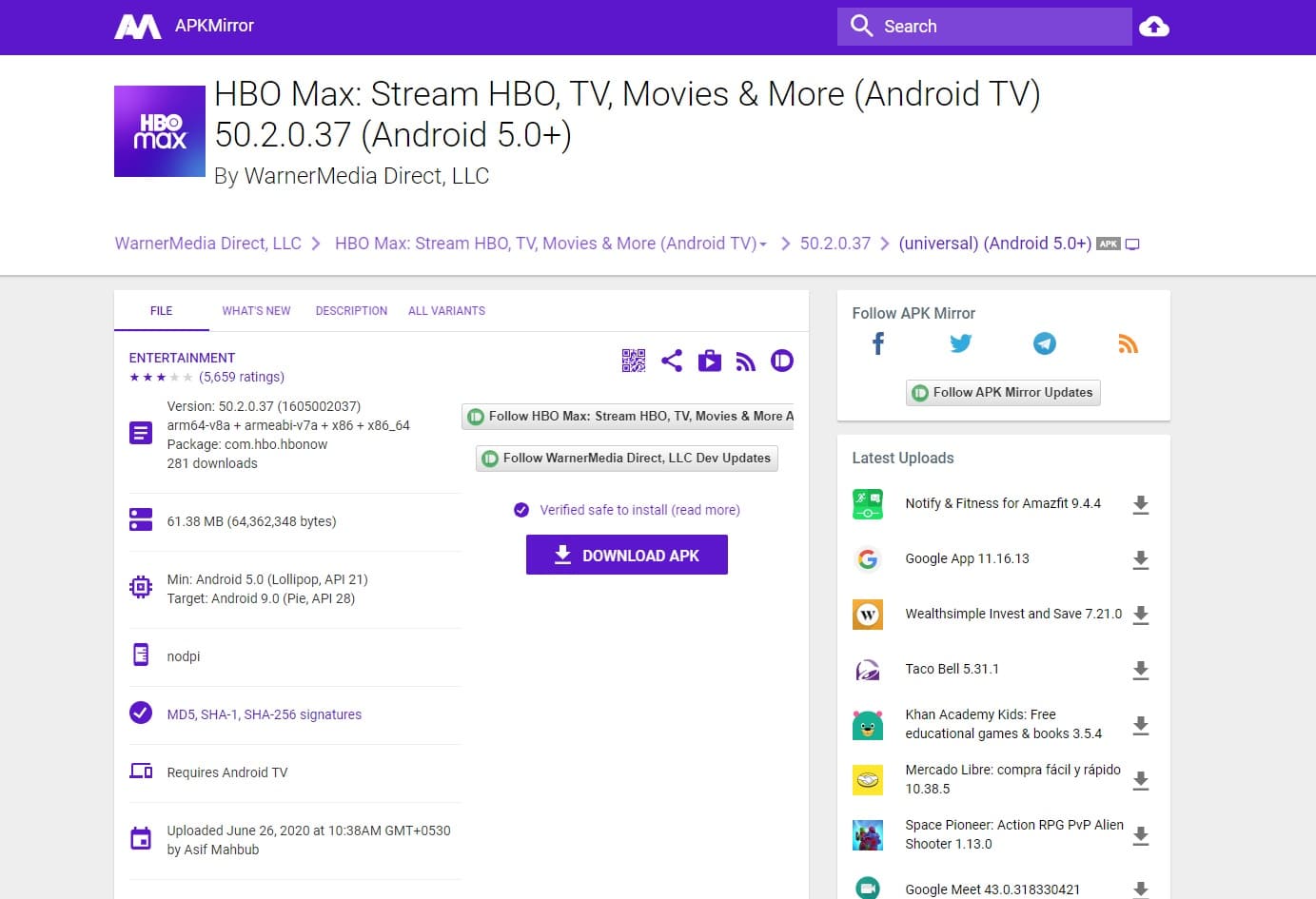Follow HBO Max app updates

tap(628, 417)
